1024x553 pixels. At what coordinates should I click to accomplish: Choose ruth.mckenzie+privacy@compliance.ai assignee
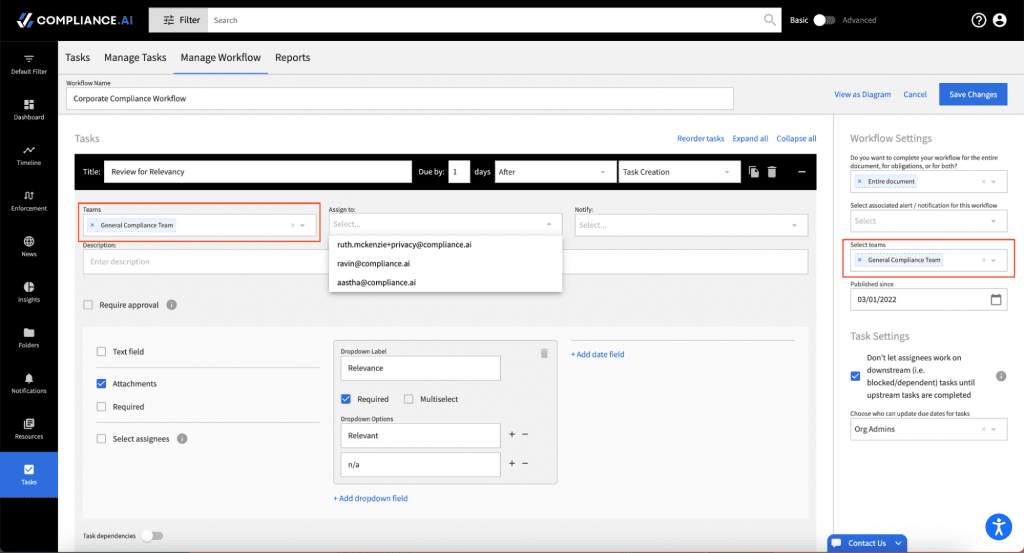point(445,244)
